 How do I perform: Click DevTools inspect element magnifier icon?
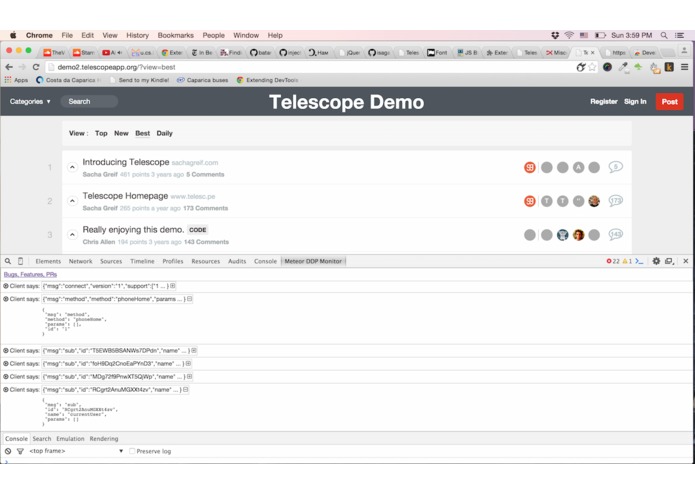pyautogui.click(x=8, y=261)
